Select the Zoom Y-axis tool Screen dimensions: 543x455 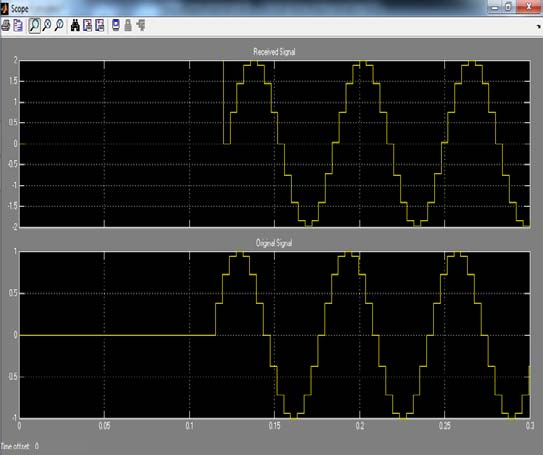click(59, 25)
